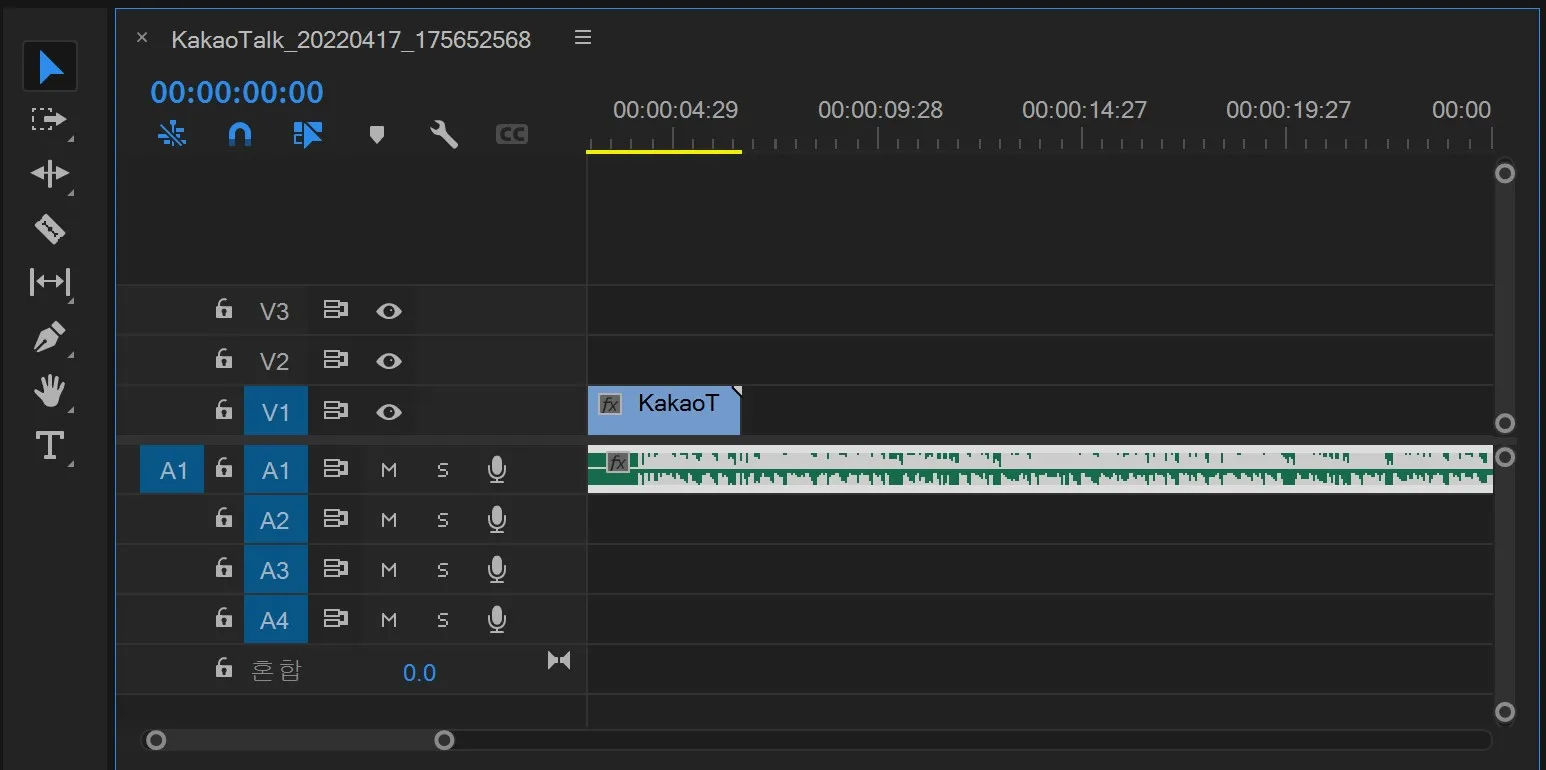Enable voice-over record on A2
Screen dimensions: 1546x770
(x=497, y=519)
